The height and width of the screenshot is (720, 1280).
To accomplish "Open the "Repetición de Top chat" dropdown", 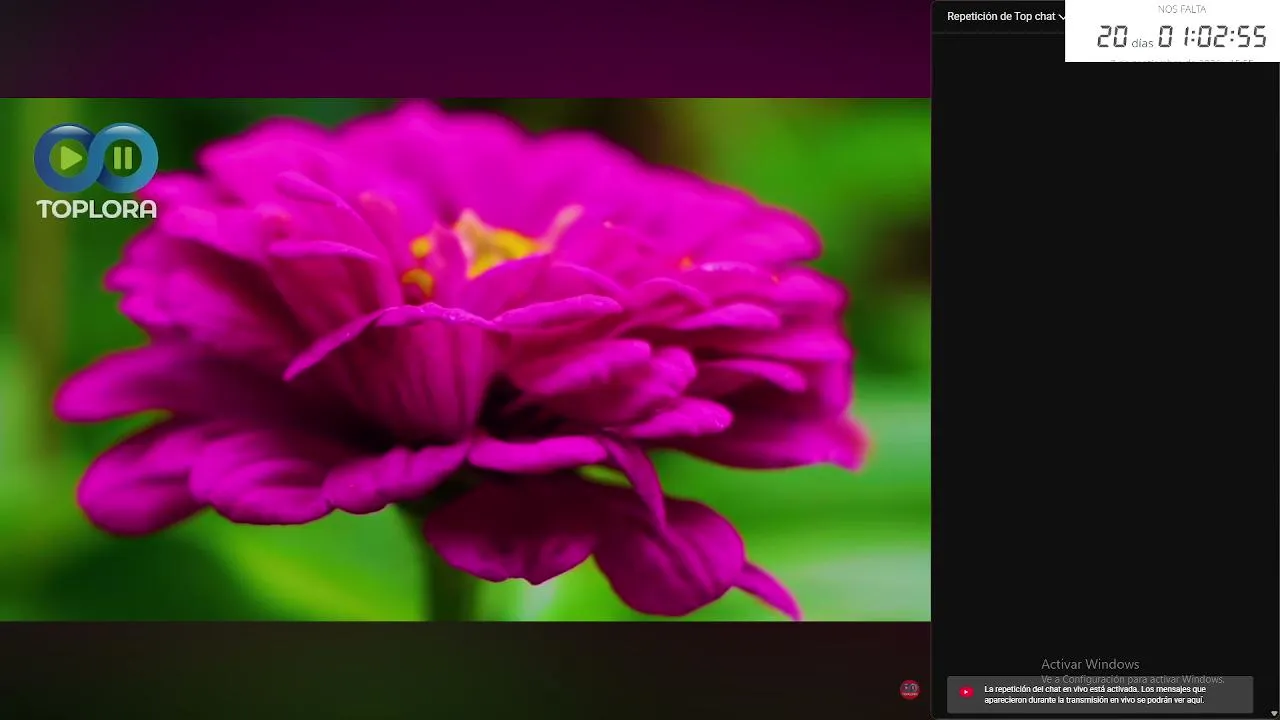I will click(1005, 16).
